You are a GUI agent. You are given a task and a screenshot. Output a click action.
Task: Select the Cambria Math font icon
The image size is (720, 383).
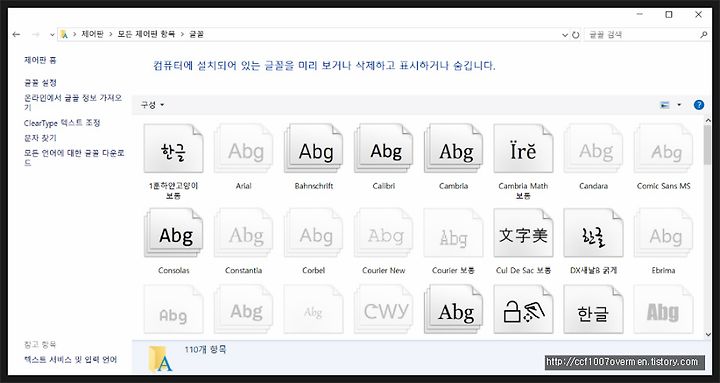(523, 149)
